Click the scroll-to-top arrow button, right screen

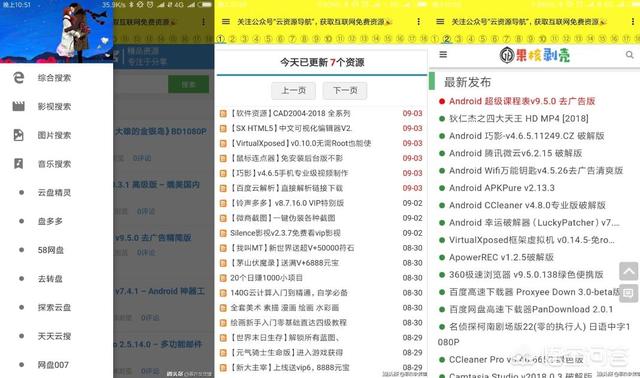(629, 271)
